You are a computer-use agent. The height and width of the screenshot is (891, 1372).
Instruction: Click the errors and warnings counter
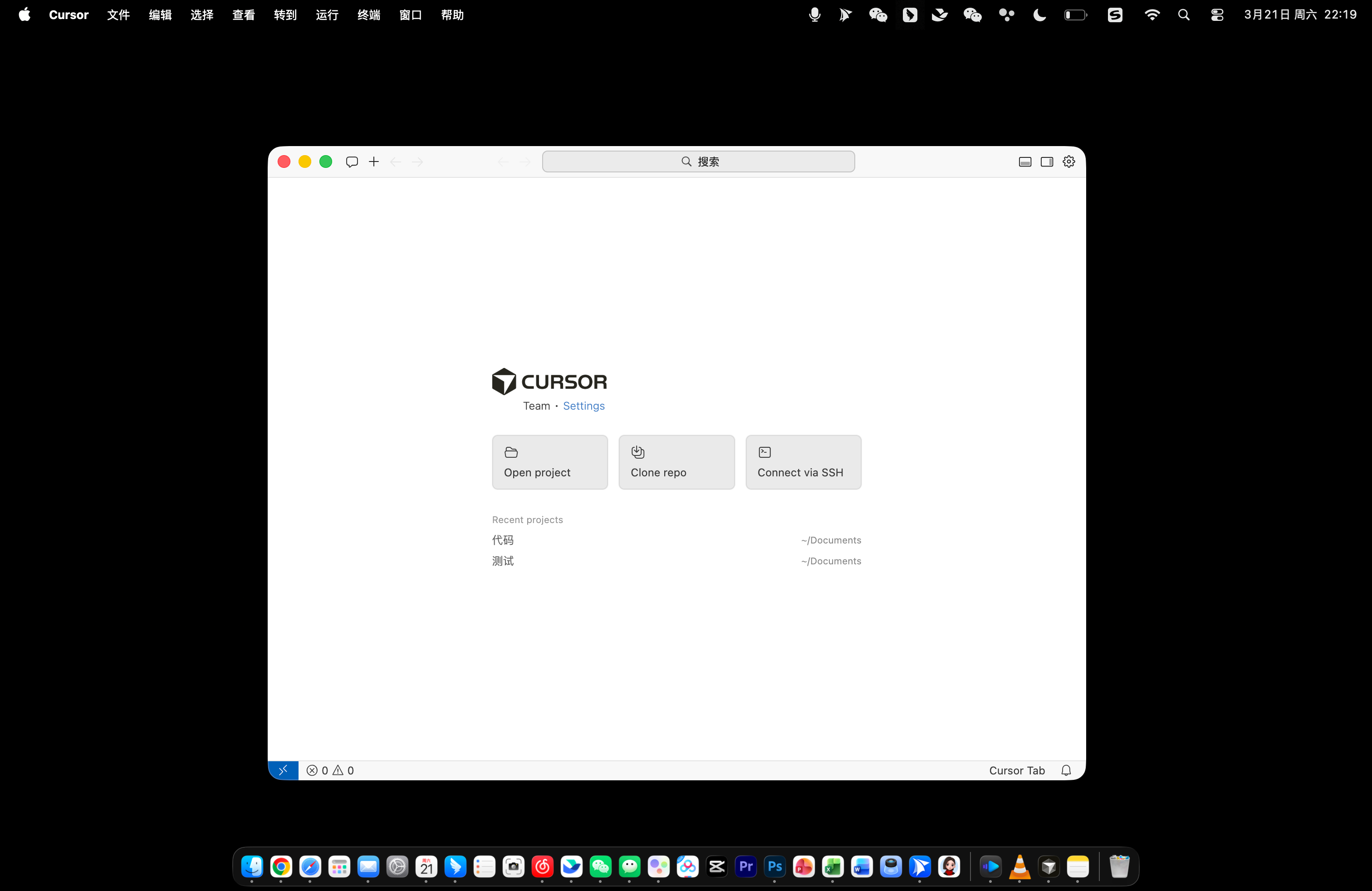330,770
